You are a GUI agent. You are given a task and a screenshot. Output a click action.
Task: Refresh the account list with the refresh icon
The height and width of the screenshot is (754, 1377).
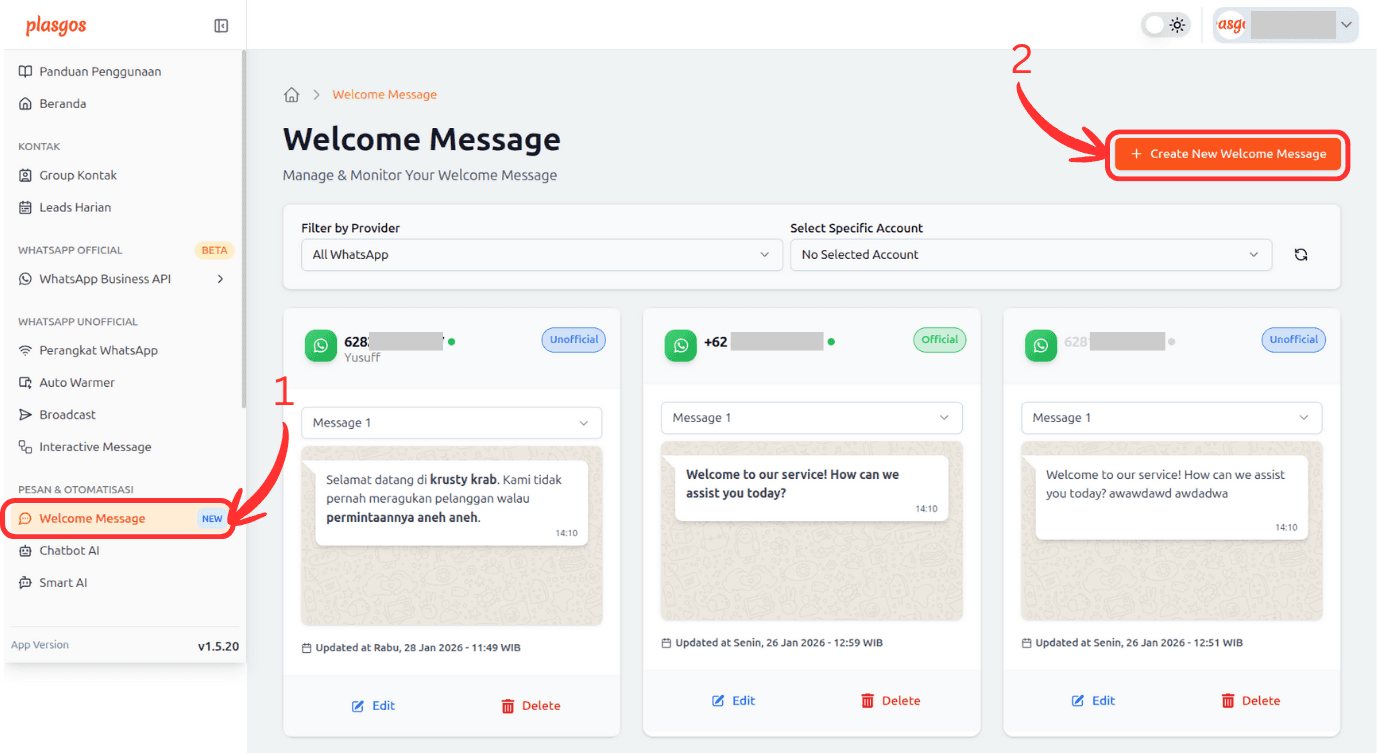(1301, 255)
